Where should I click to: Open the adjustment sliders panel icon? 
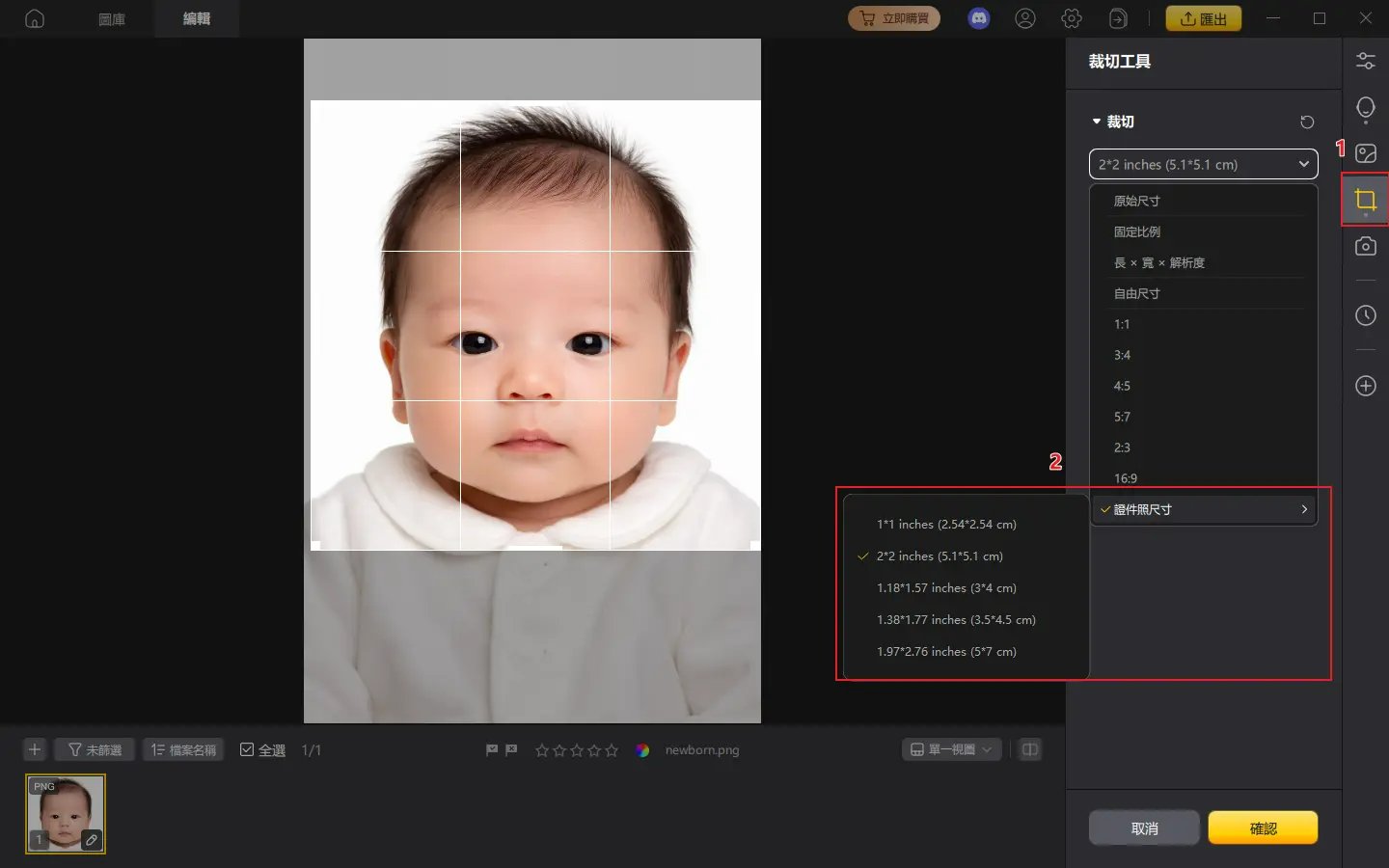1365,61
